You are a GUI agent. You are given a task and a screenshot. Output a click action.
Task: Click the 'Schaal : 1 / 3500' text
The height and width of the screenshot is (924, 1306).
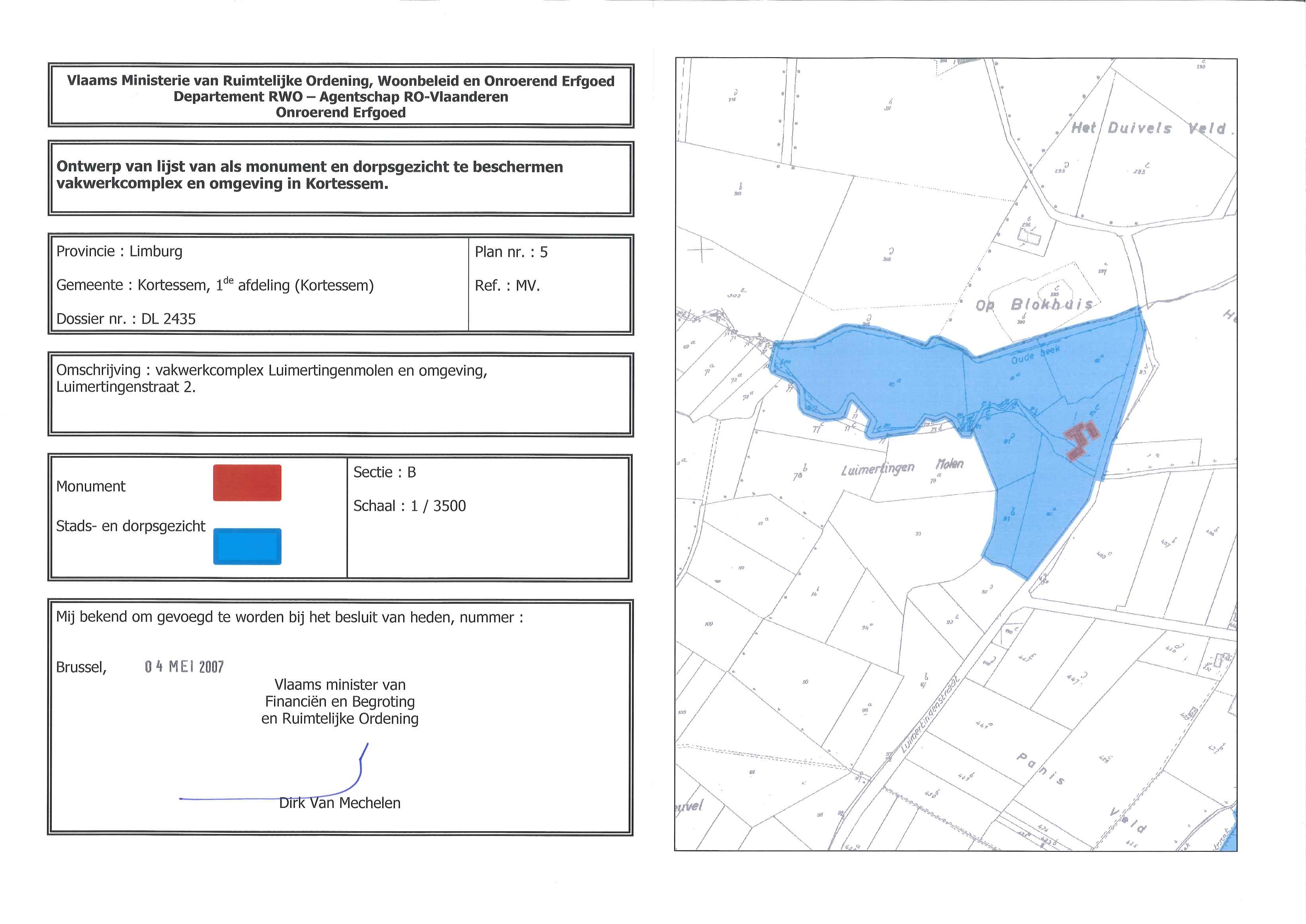click(409, 506)
